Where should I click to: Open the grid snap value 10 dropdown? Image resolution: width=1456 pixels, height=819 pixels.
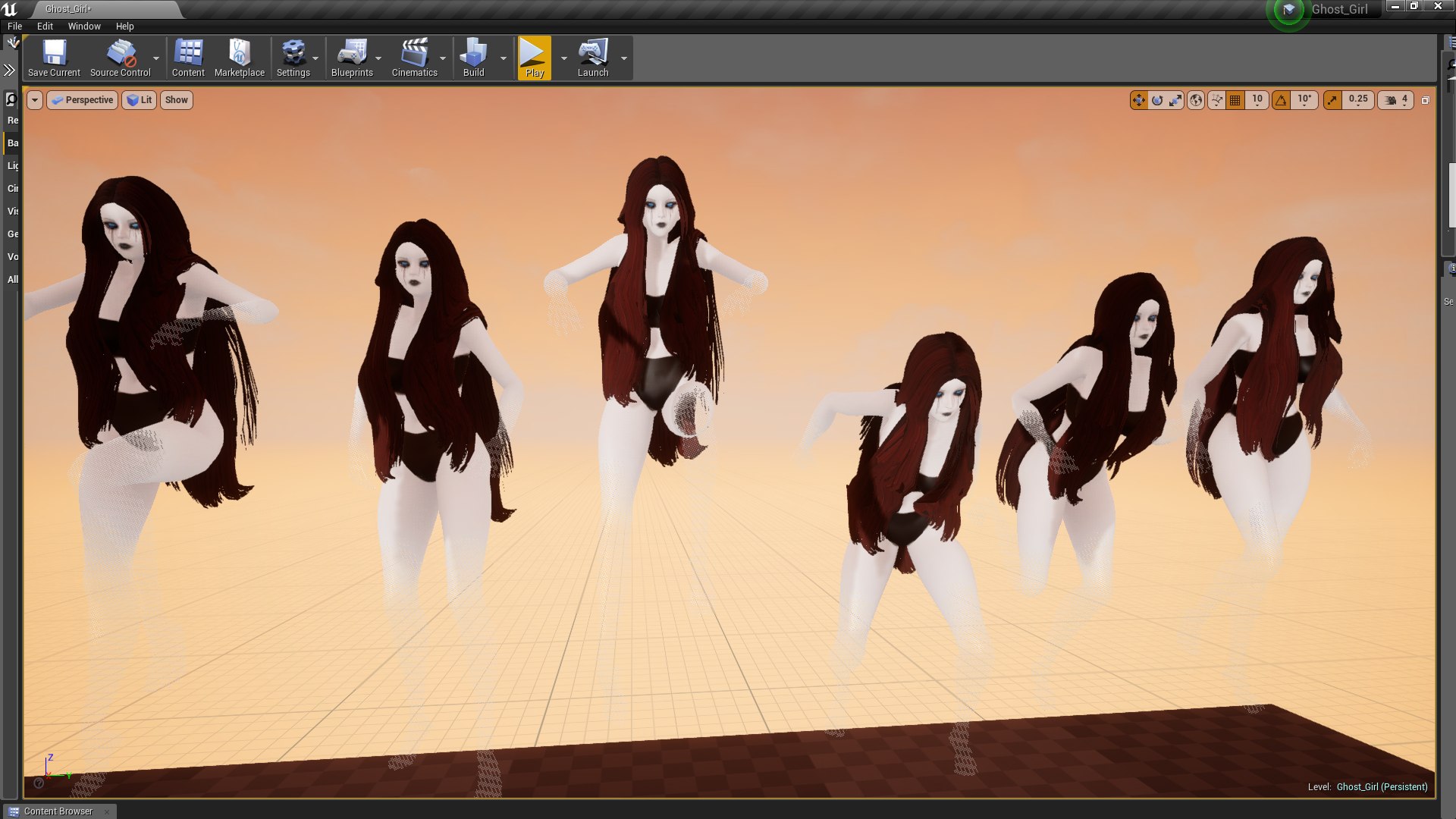(1257, 100)
